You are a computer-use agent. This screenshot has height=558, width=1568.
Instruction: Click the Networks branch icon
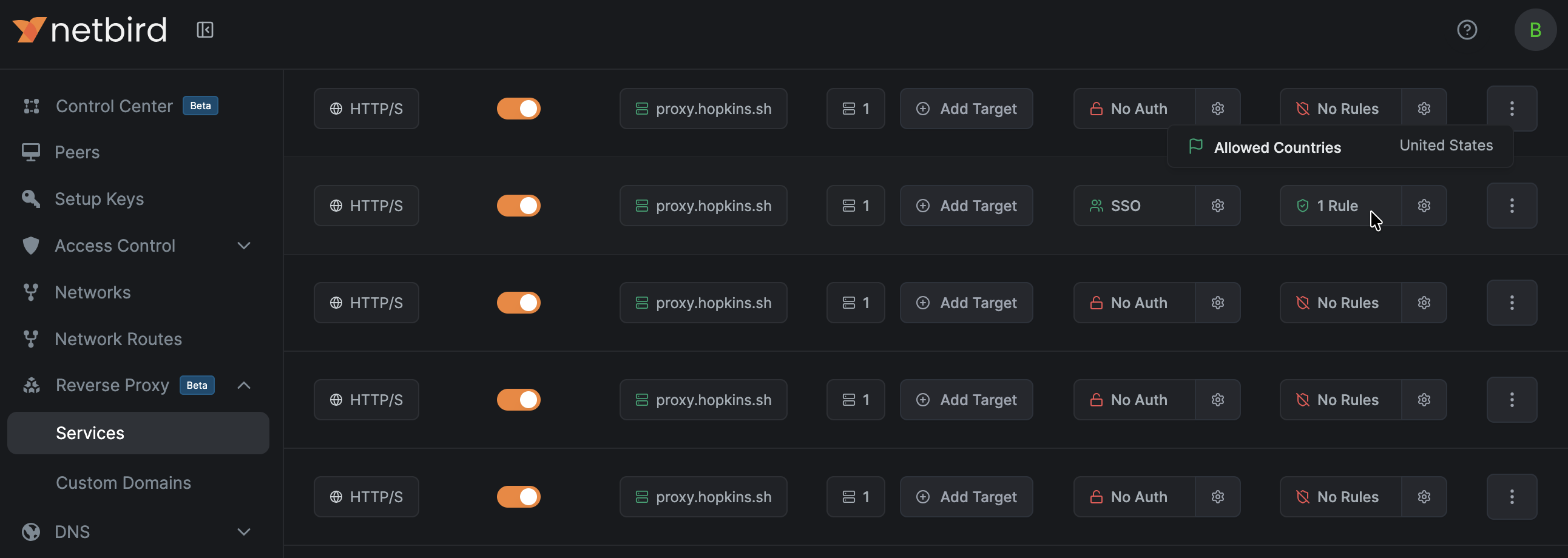pyautogui.click(x=30, y=292)
